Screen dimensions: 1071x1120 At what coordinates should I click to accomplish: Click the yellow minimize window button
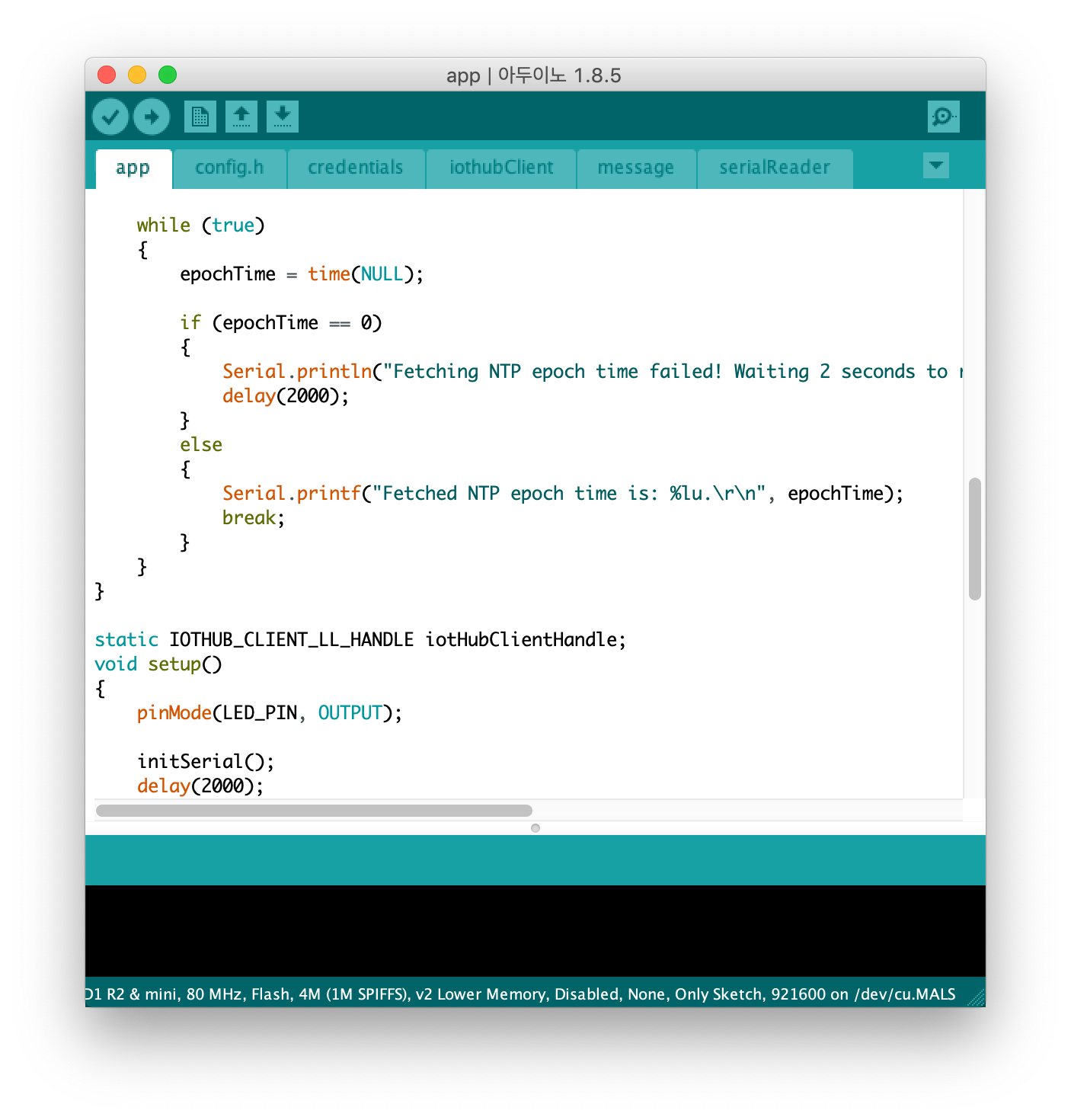pyautogui.click(x=137, y=75)
